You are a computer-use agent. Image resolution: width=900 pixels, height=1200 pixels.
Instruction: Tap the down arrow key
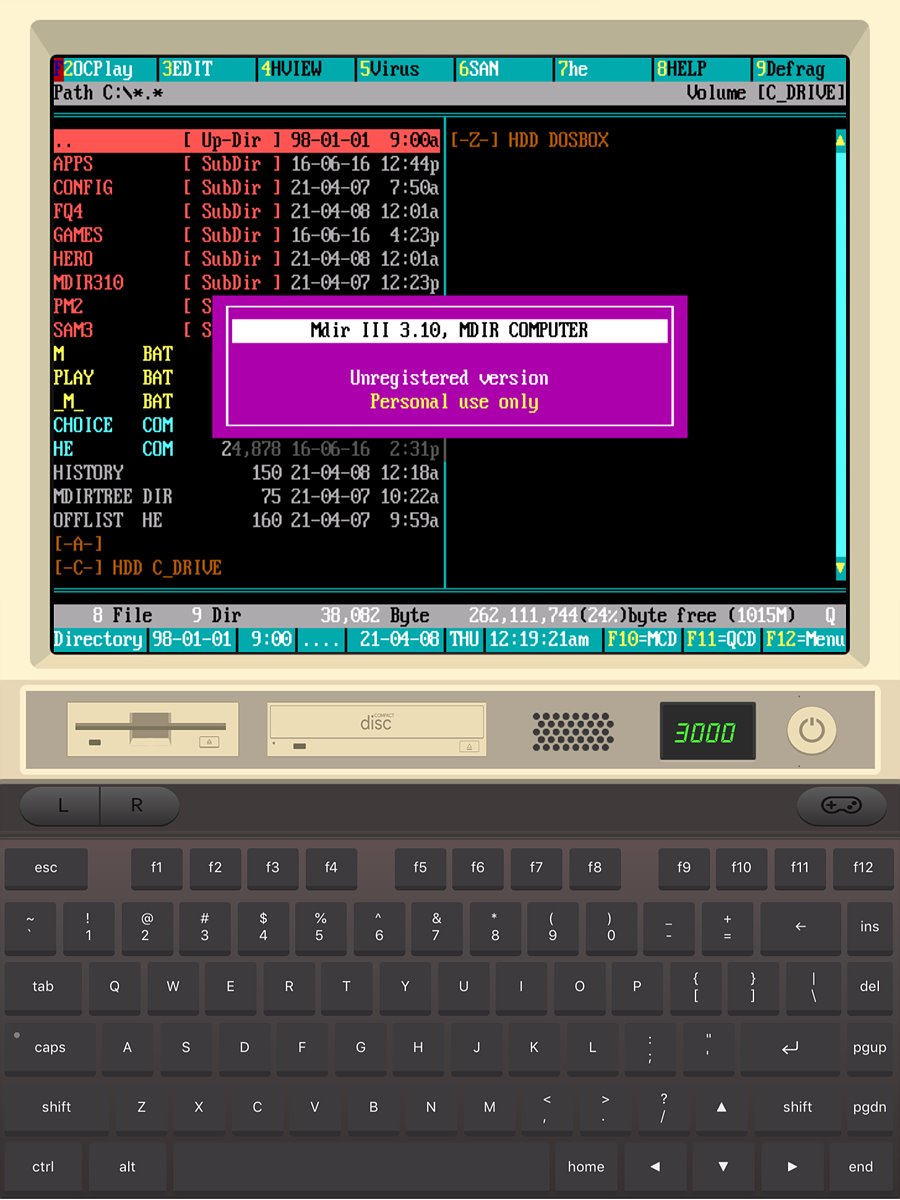point(723,1167)
